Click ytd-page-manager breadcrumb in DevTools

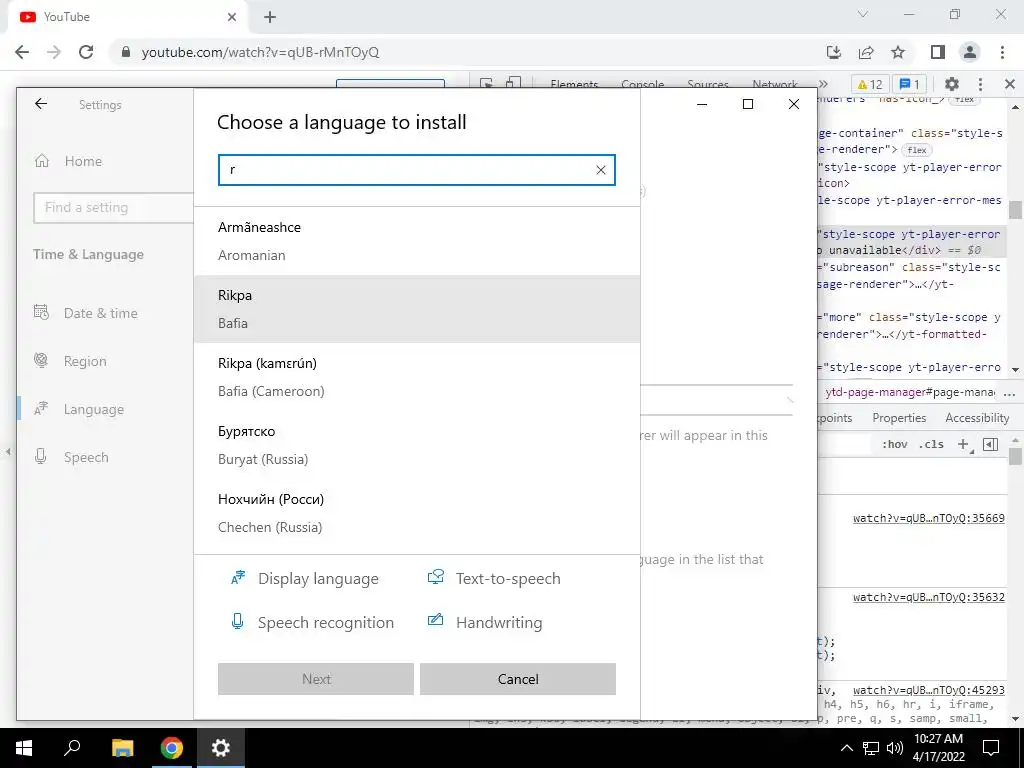(910, 392)
